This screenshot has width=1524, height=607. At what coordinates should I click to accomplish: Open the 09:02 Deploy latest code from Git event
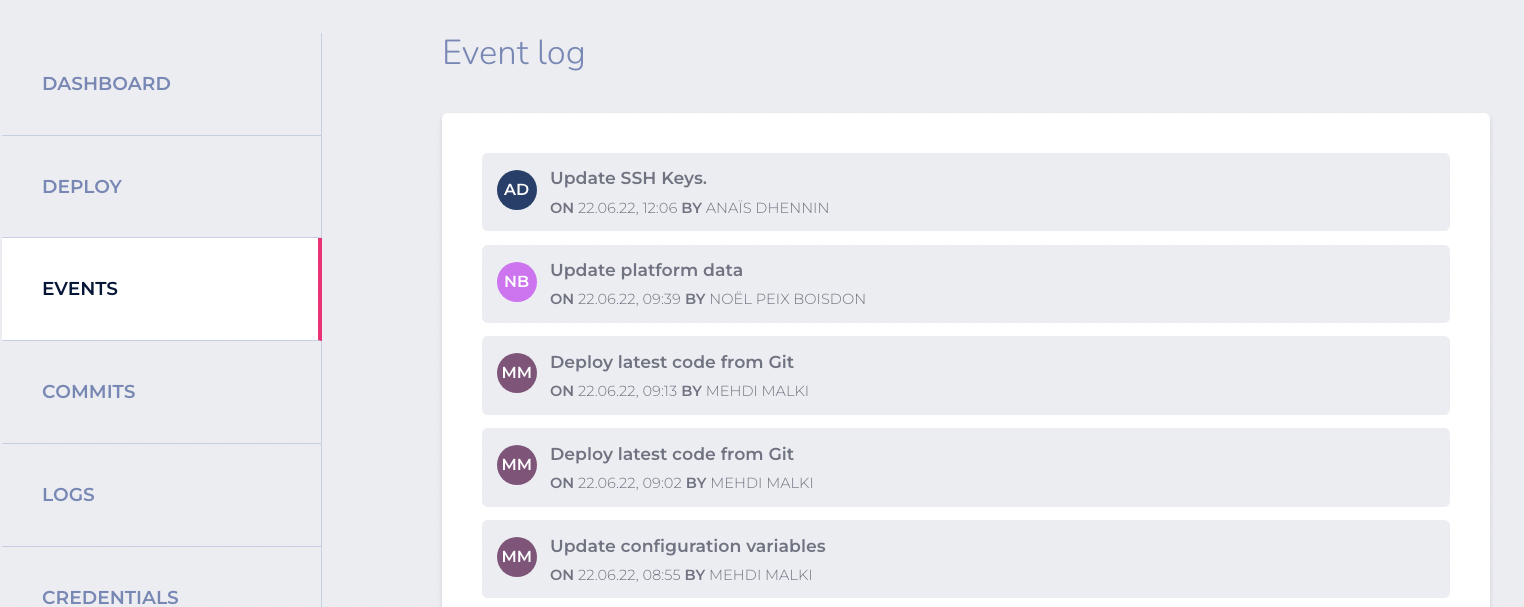965,467
